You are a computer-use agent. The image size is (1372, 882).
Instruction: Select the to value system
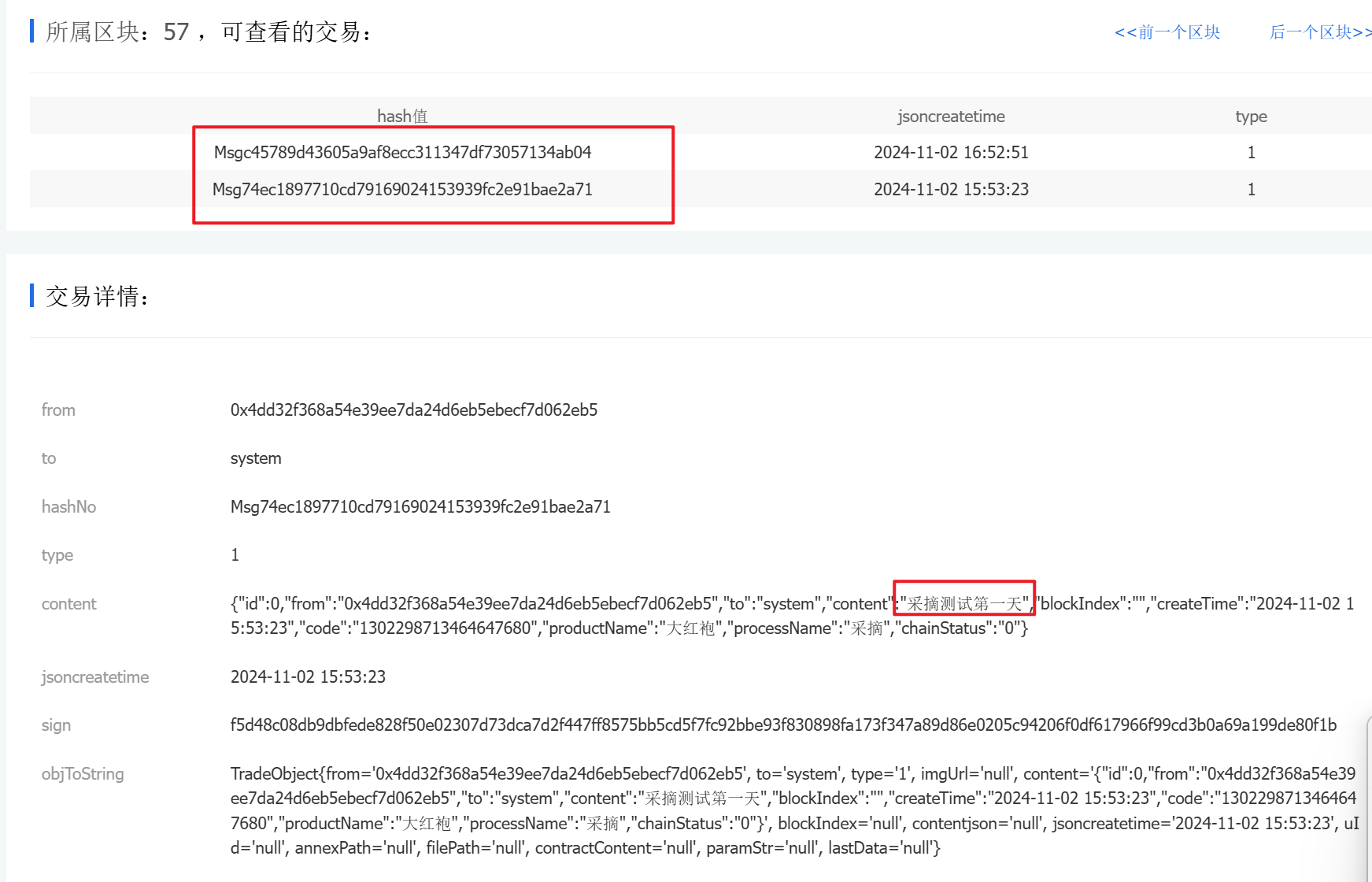click(256, 458)
